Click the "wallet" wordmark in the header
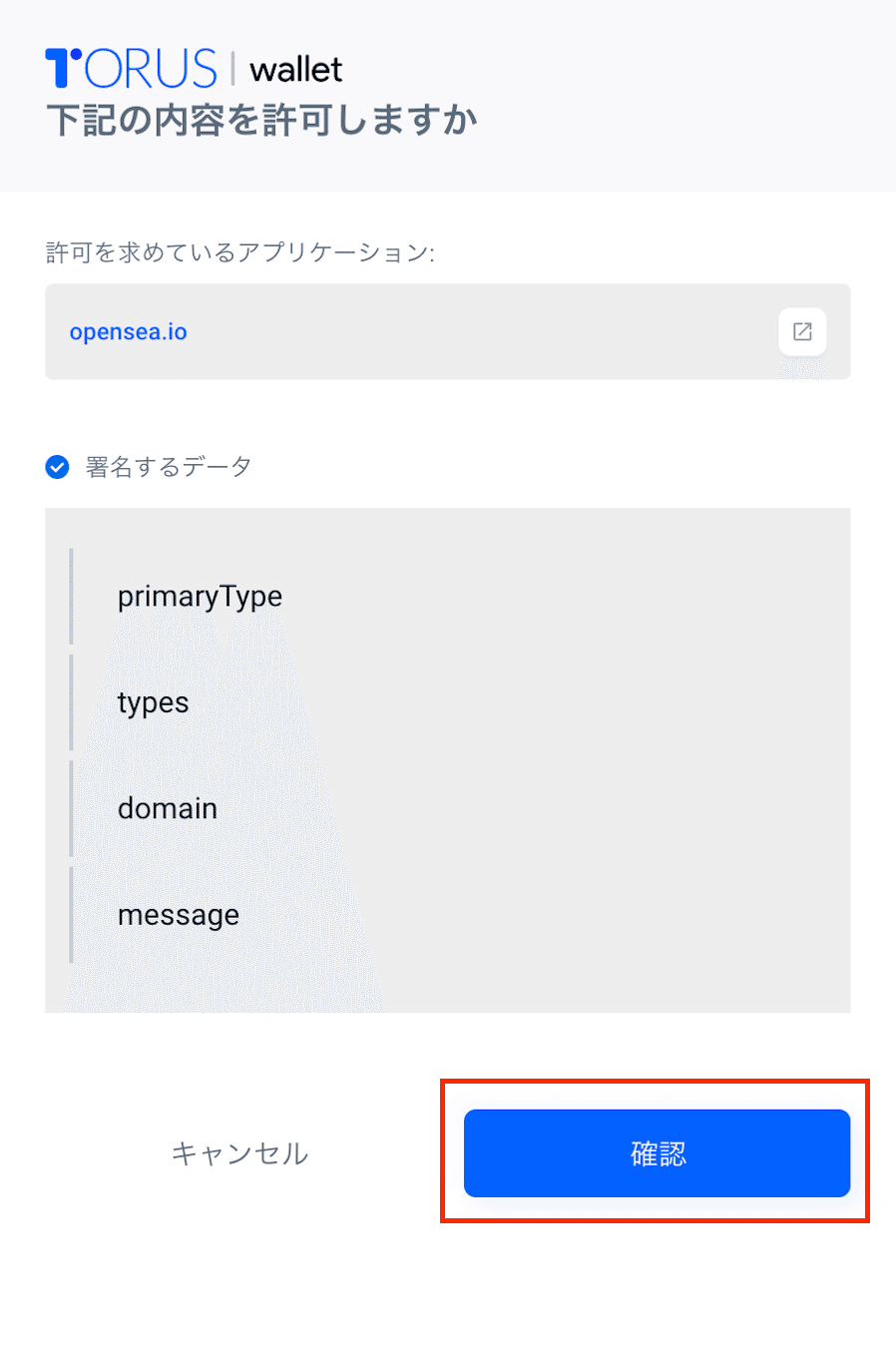 tap(296, 70)
